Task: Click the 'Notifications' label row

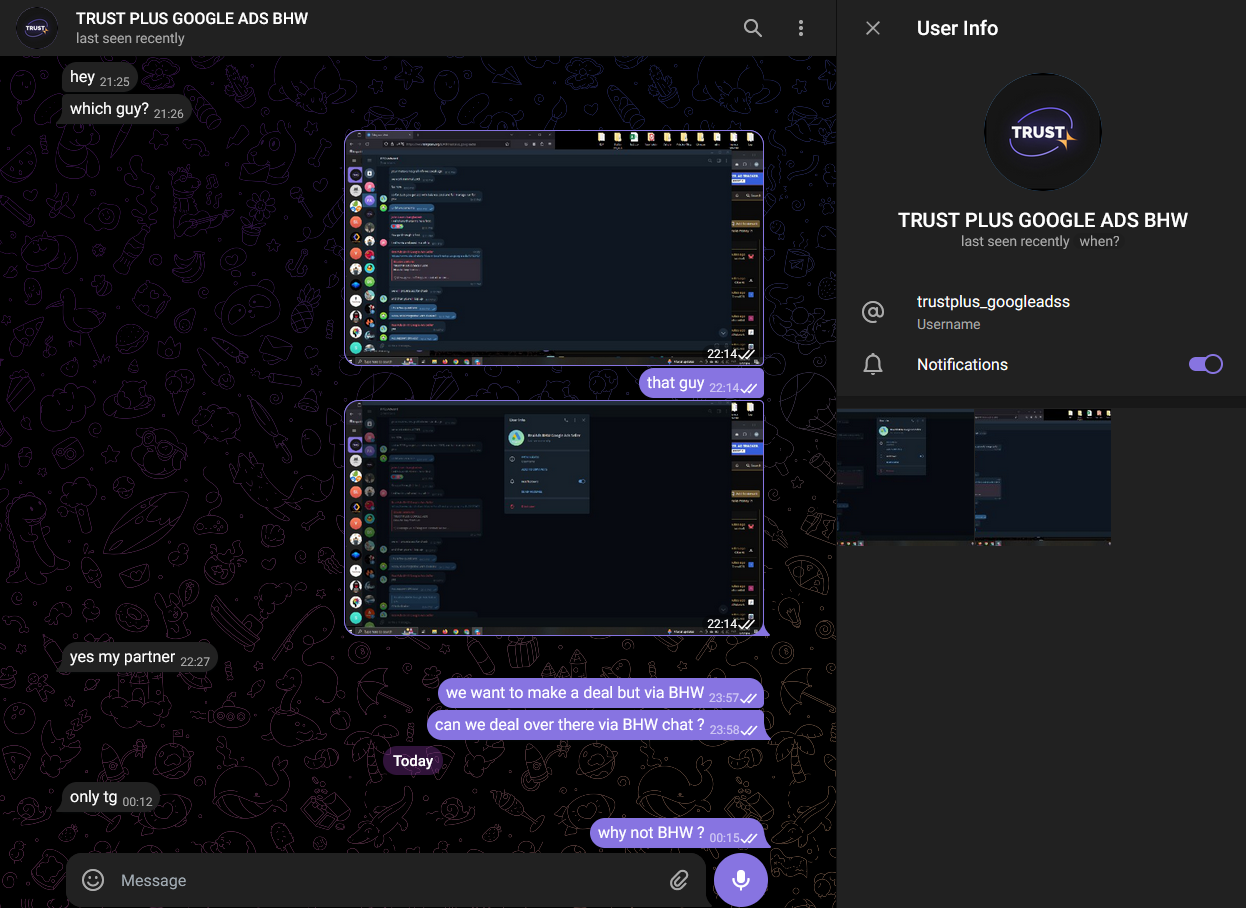Action: (1041, 364)
